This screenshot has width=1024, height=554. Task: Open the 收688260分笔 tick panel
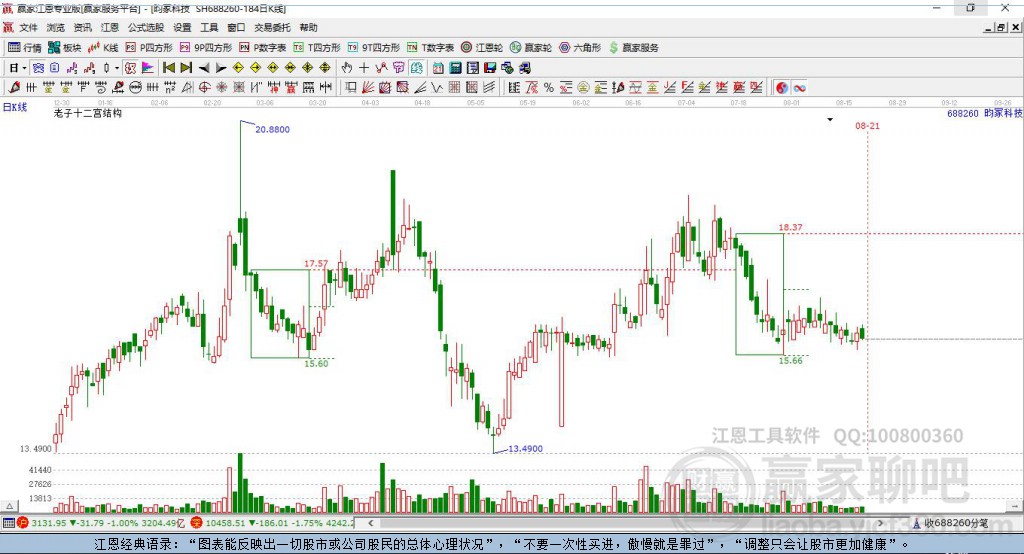(x=950, y=523)
